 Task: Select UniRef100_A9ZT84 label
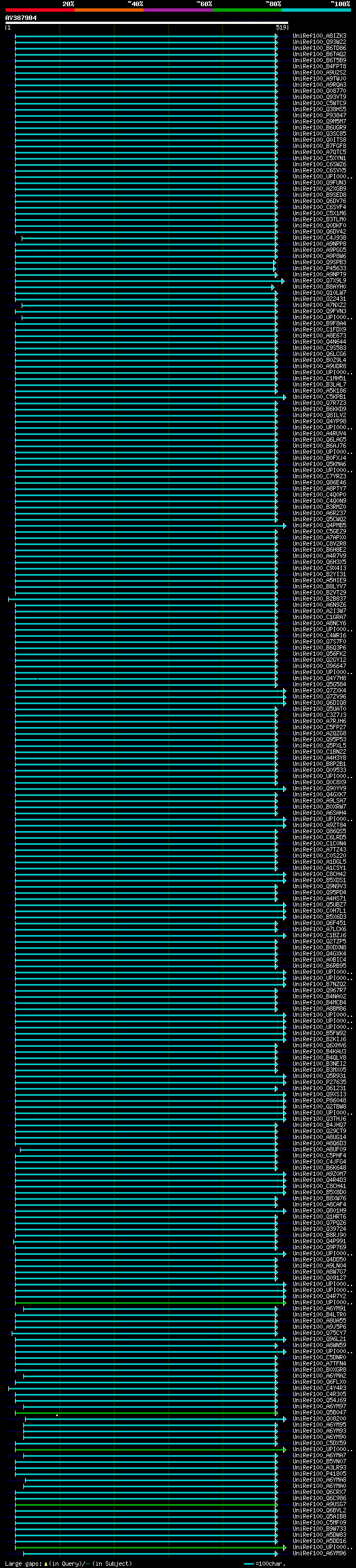click(x=319, y=825)
